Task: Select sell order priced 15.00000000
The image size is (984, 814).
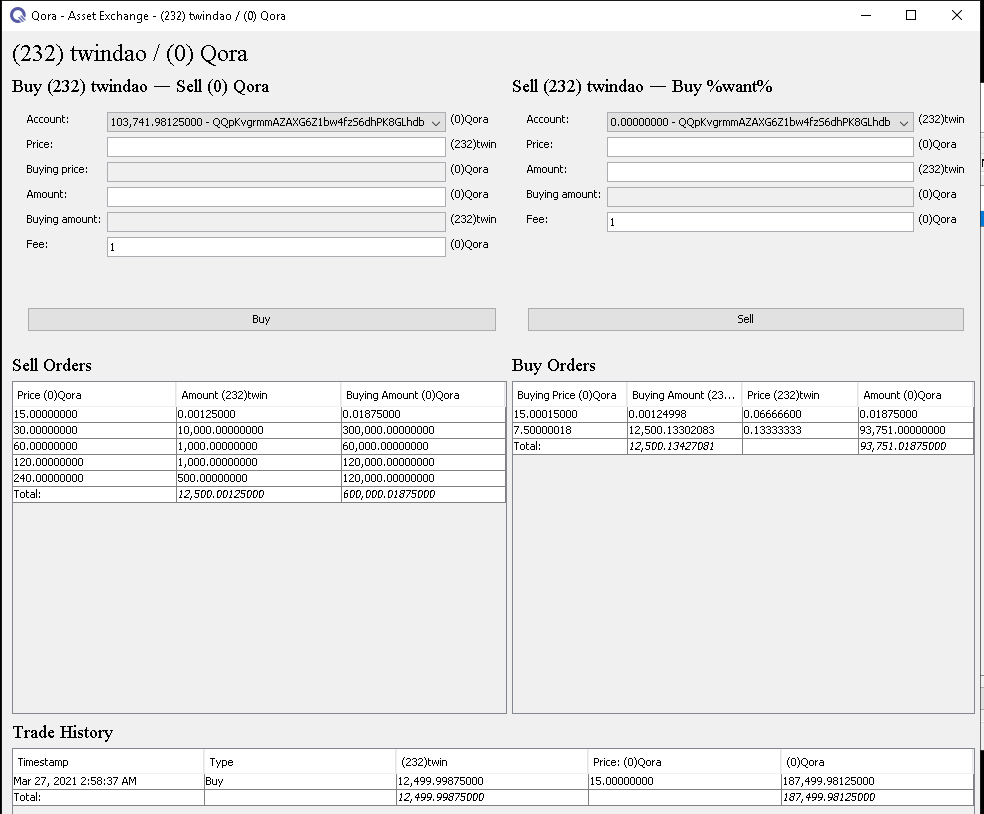Action: coord(259,414)
